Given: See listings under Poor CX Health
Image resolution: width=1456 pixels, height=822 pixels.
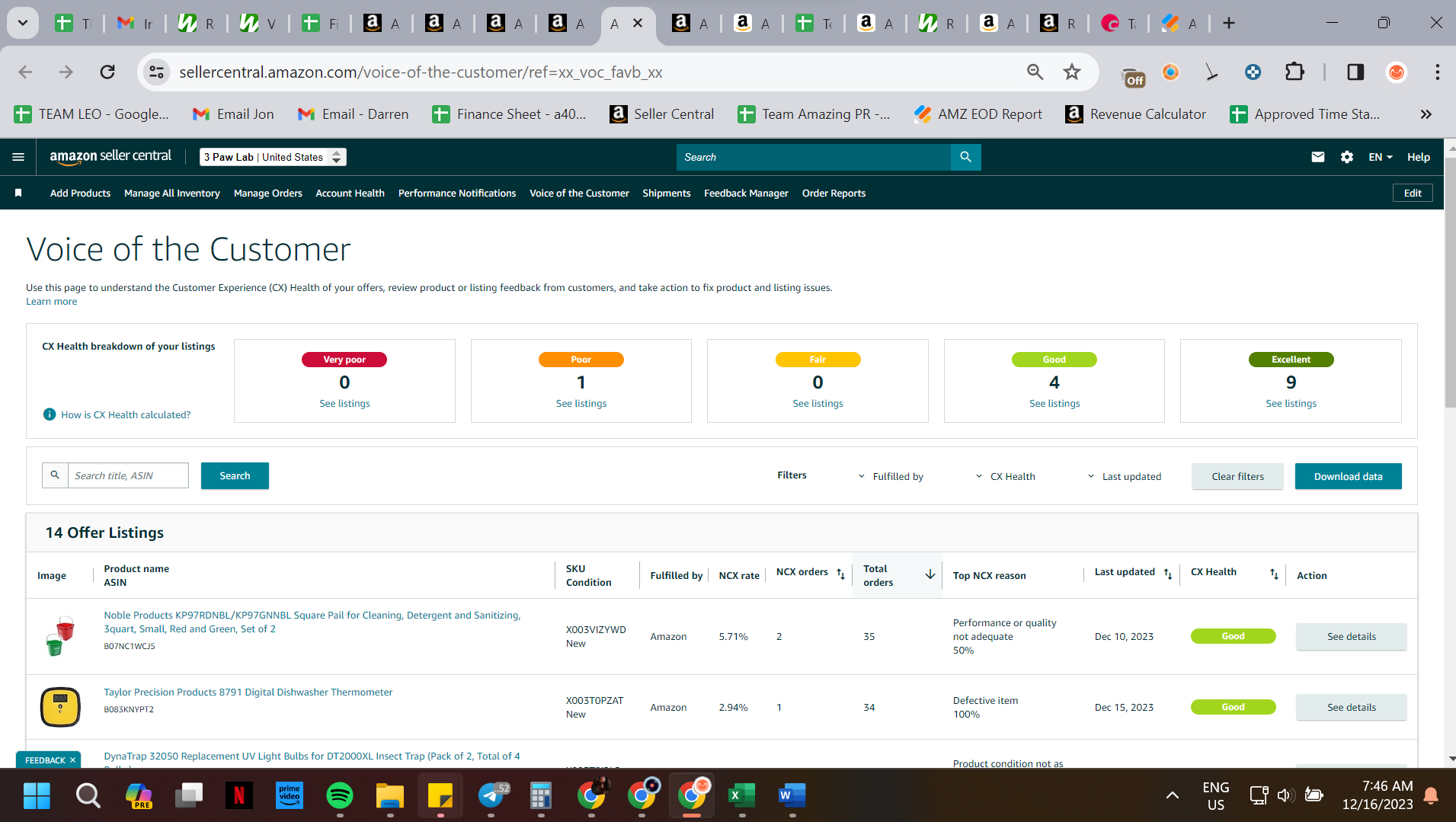Looking at the screenshot, I should pyautogui.click(x=581, y=403).
